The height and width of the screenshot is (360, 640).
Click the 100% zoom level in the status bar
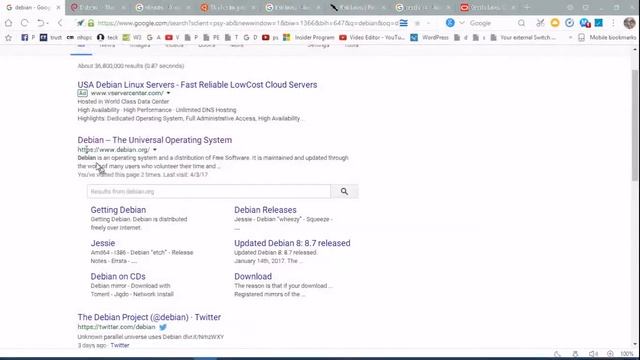coord(627,354)
